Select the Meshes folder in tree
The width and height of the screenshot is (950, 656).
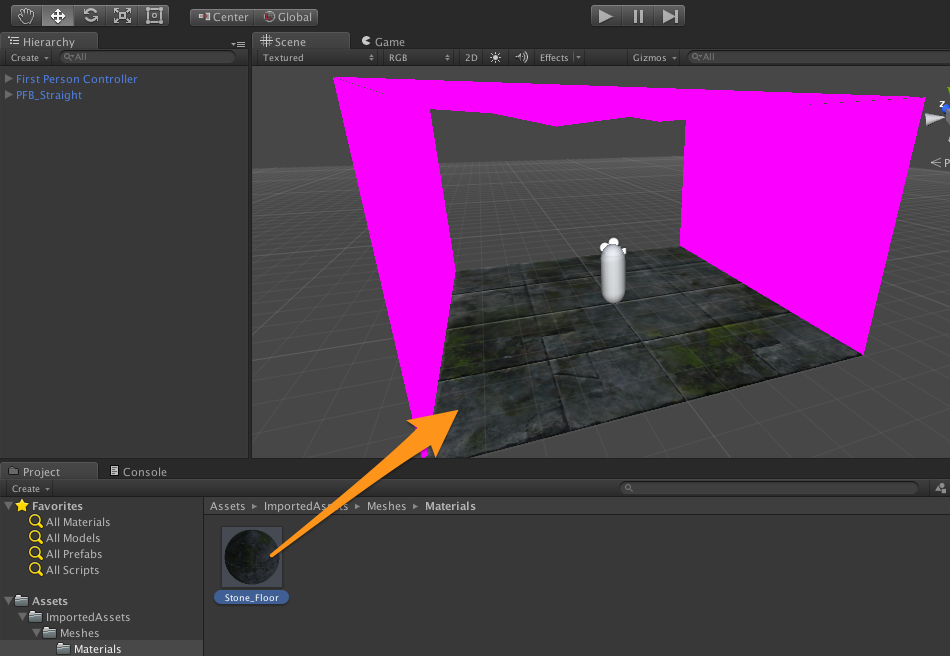point(72,632)
